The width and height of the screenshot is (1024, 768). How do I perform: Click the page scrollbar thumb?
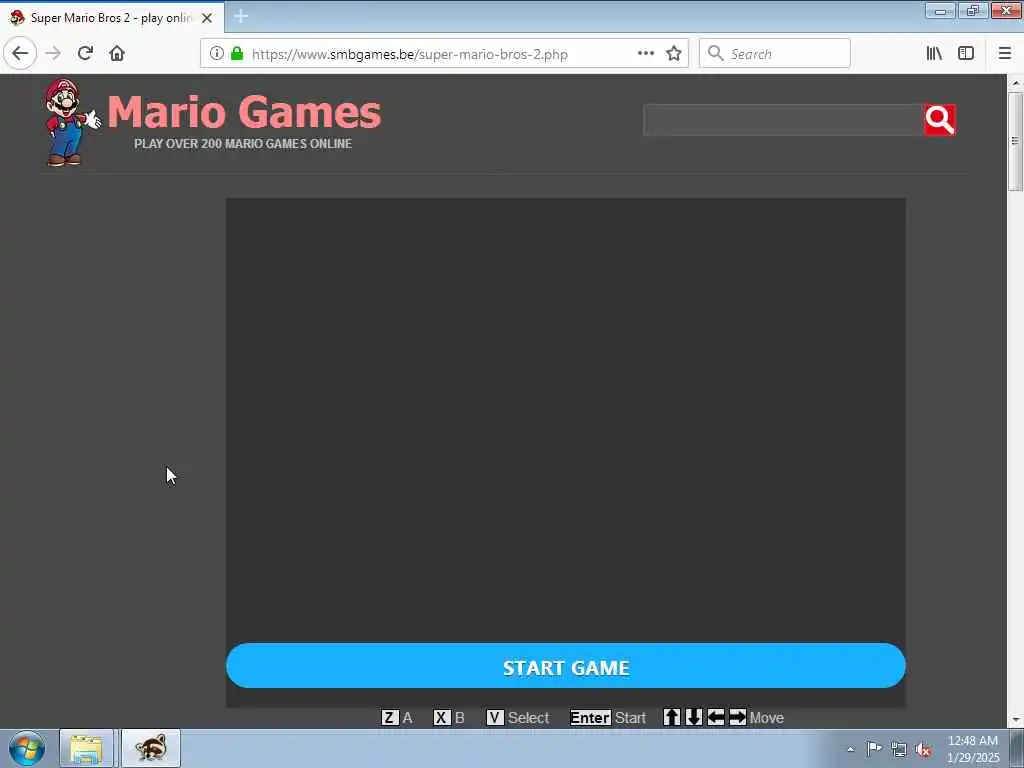pyautogui.click(x=1015, y=142)
